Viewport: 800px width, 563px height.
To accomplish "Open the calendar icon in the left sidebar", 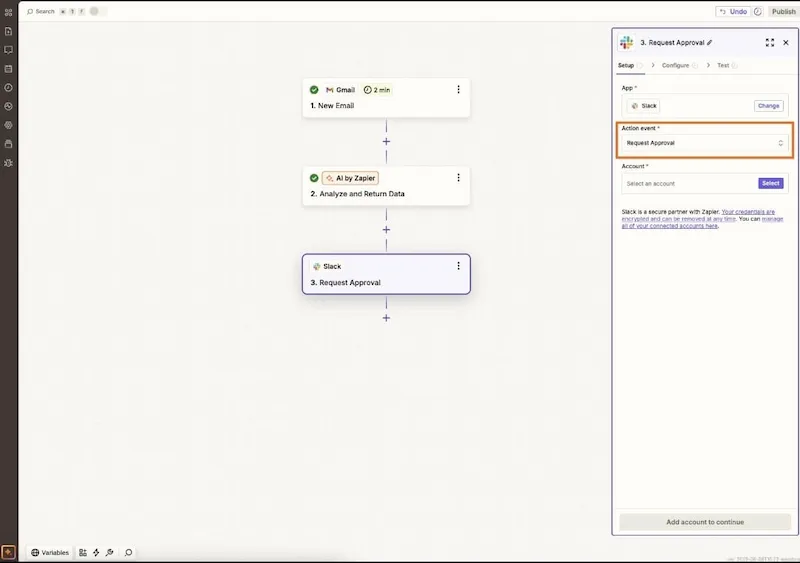I will tap(8, 69).
